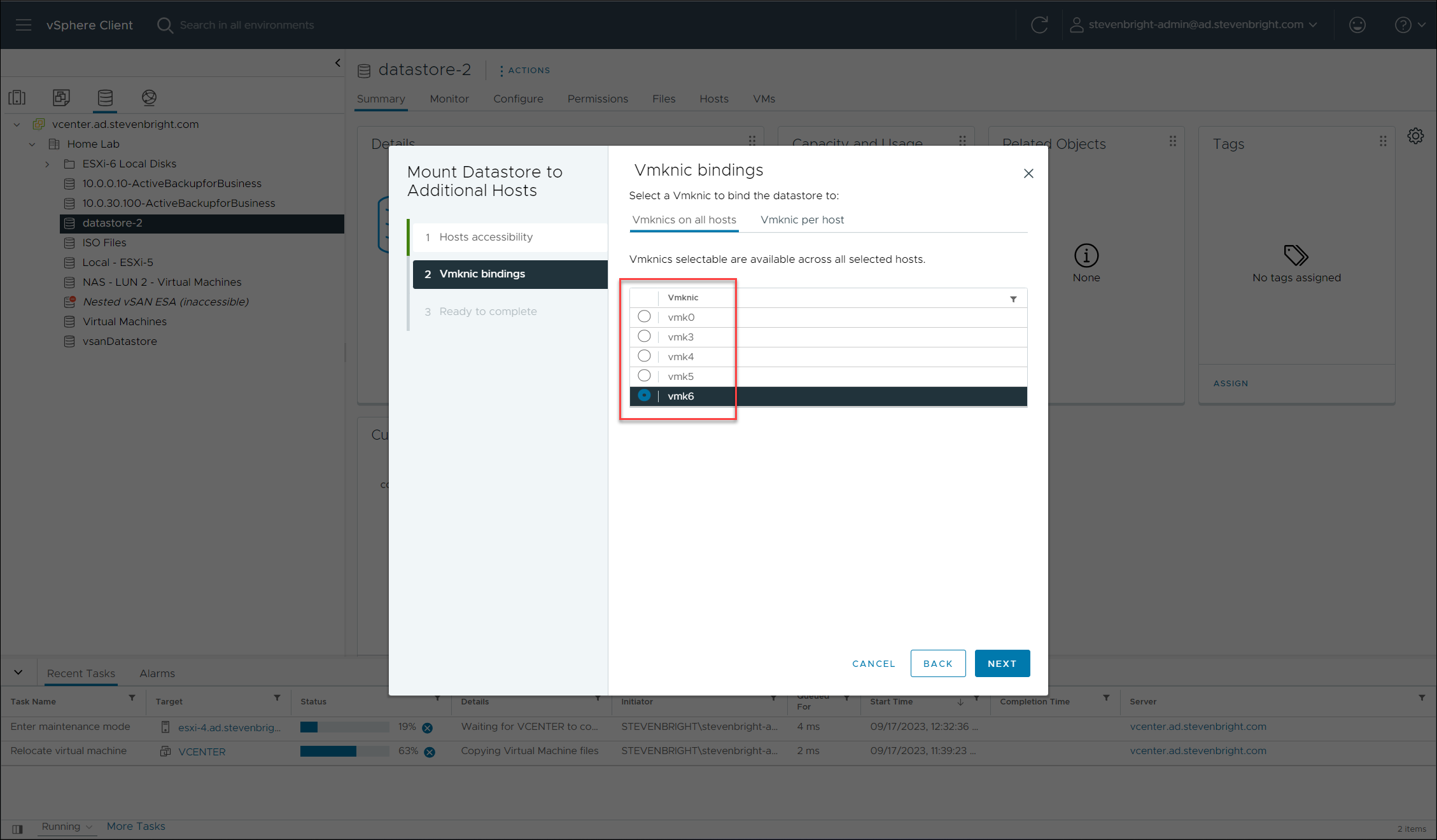The height and width of the screenshot is (840, 1437).
Task: Click the BACK button
Action: pyautogui.click(x=937, y=663)
